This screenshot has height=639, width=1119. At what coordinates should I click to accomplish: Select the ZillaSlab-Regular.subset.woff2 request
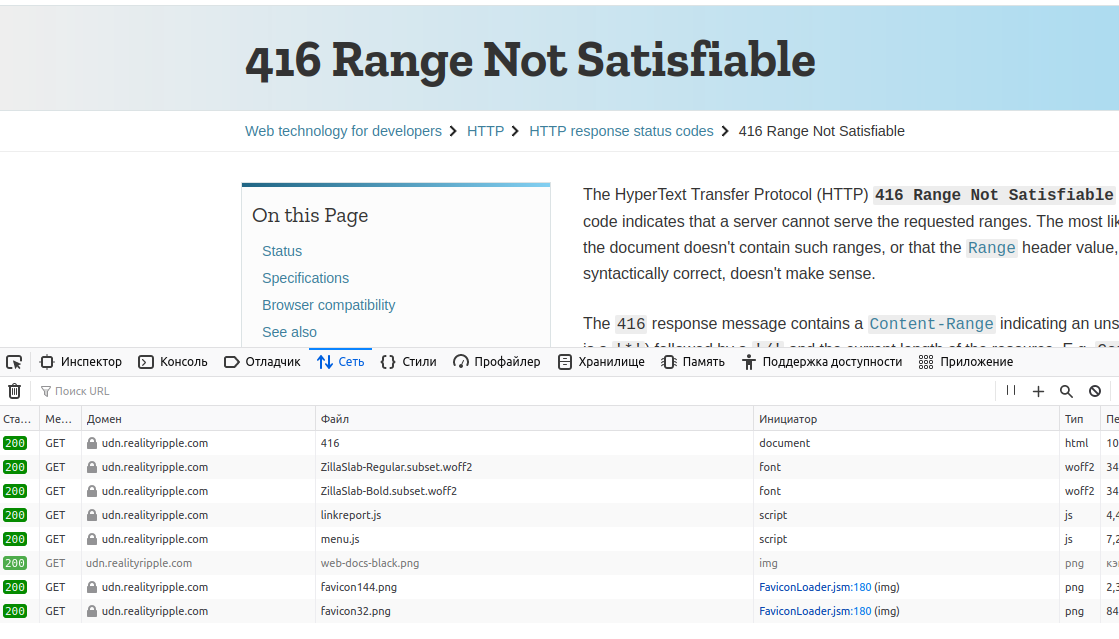coord(560,467)
